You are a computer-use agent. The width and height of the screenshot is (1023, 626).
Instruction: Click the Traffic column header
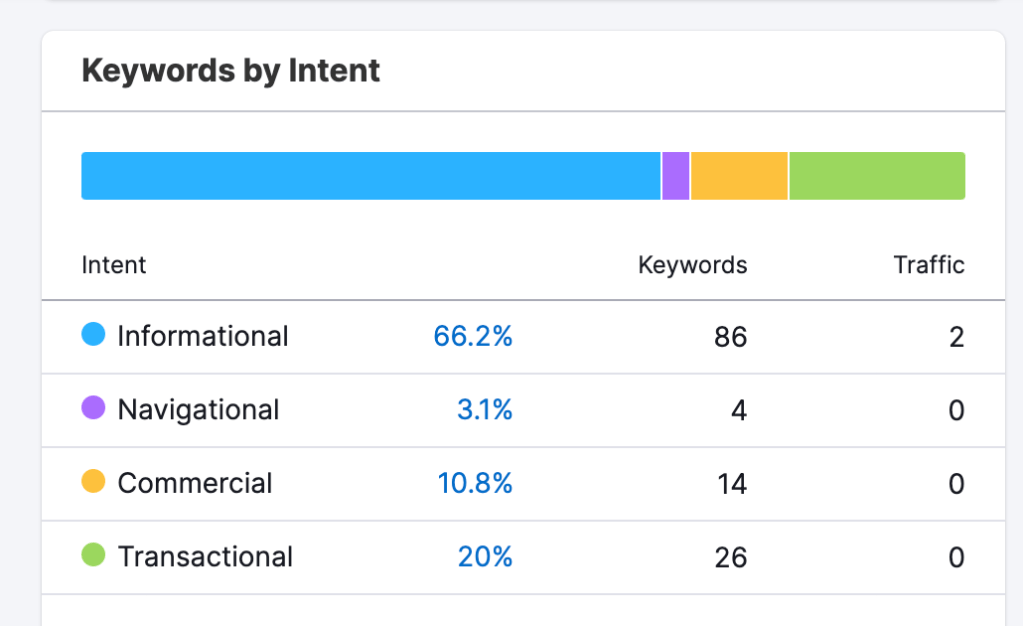point(929,265)
